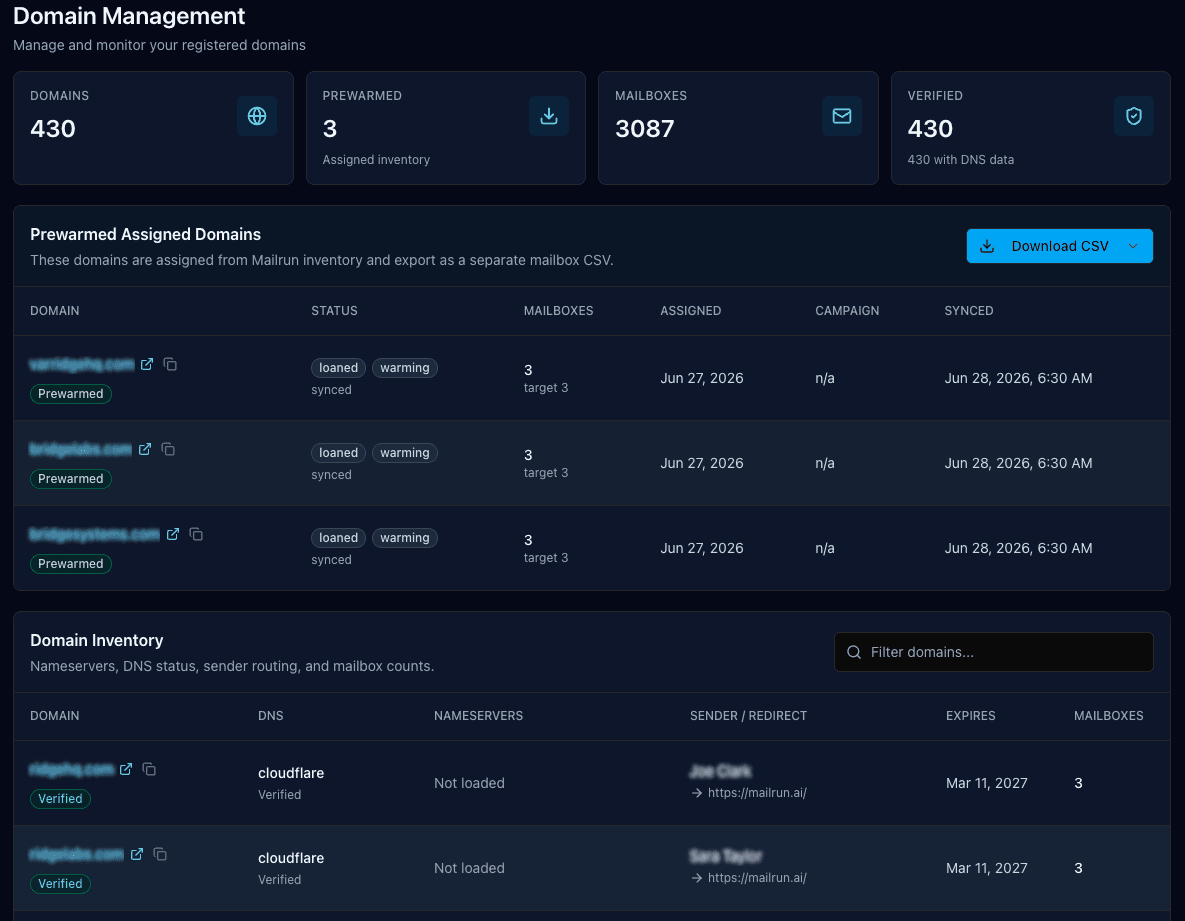This screenshot has width=1185, height=921.
Task: Open external link for third prewarmed domain
Action: pyautogui.click(x=172, y=534)
